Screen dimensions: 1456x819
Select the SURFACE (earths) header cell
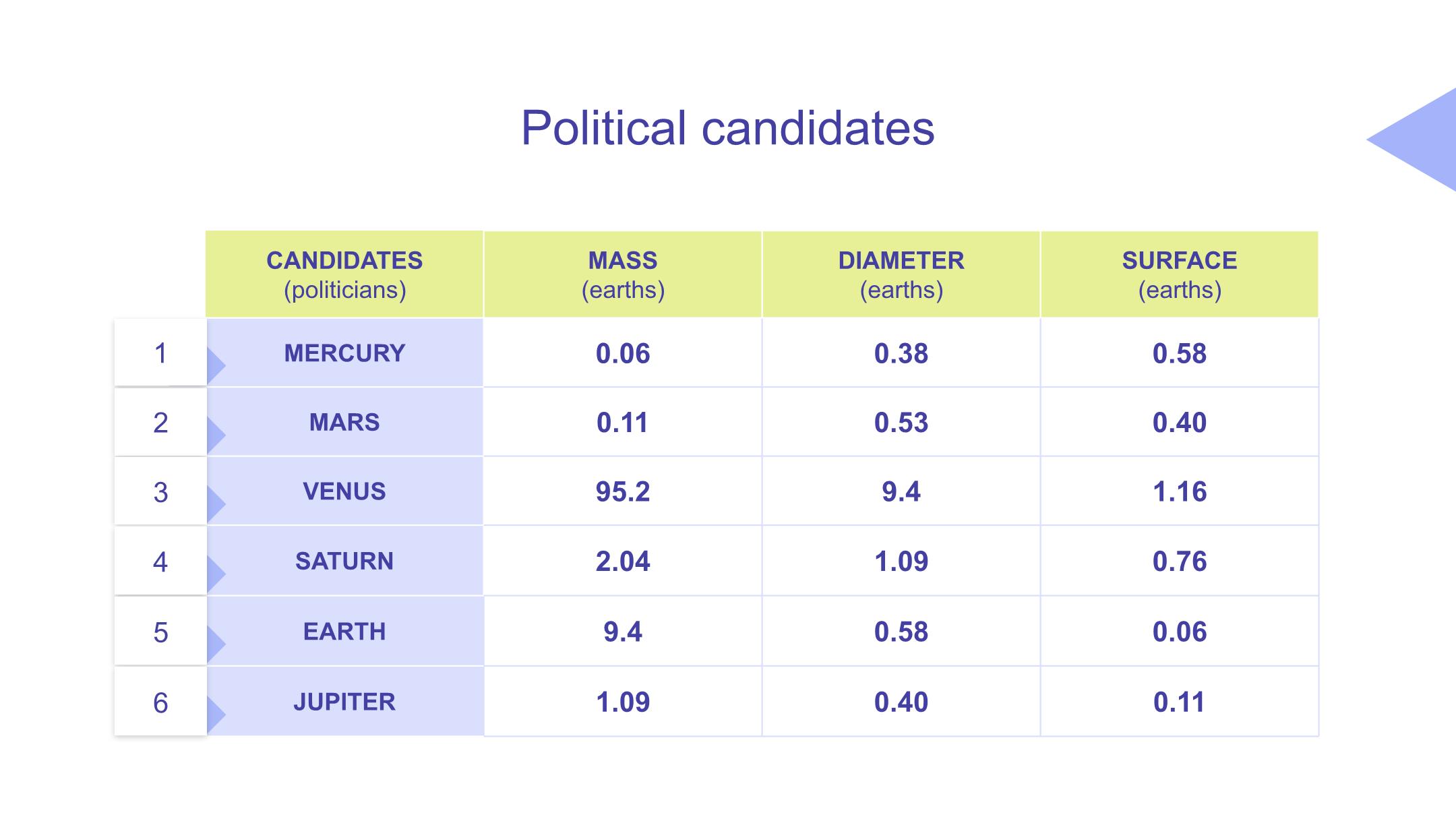pos(1180,274)
